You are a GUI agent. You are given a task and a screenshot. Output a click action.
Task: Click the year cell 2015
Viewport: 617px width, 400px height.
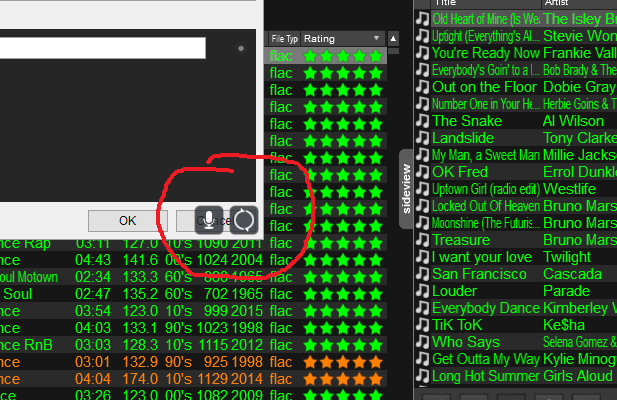(247, 311)
